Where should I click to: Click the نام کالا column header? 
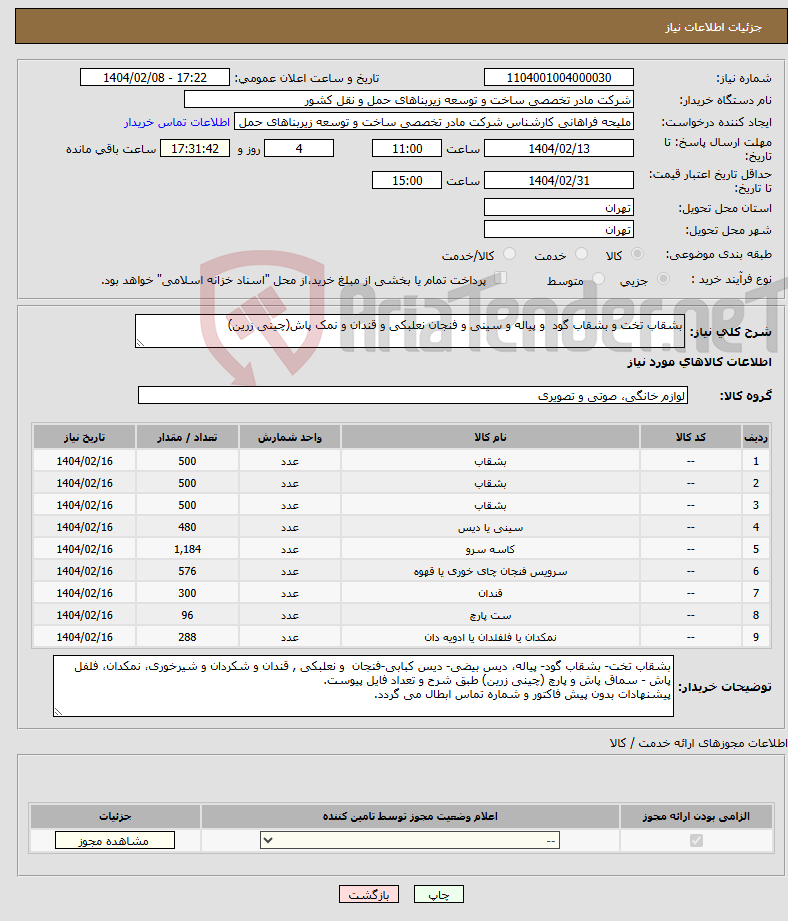(490, 438)
